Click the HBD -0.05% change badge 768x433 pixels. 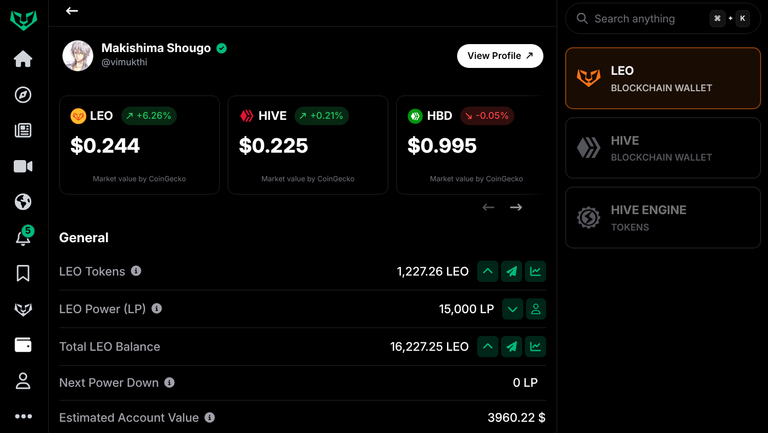point(487,116)
